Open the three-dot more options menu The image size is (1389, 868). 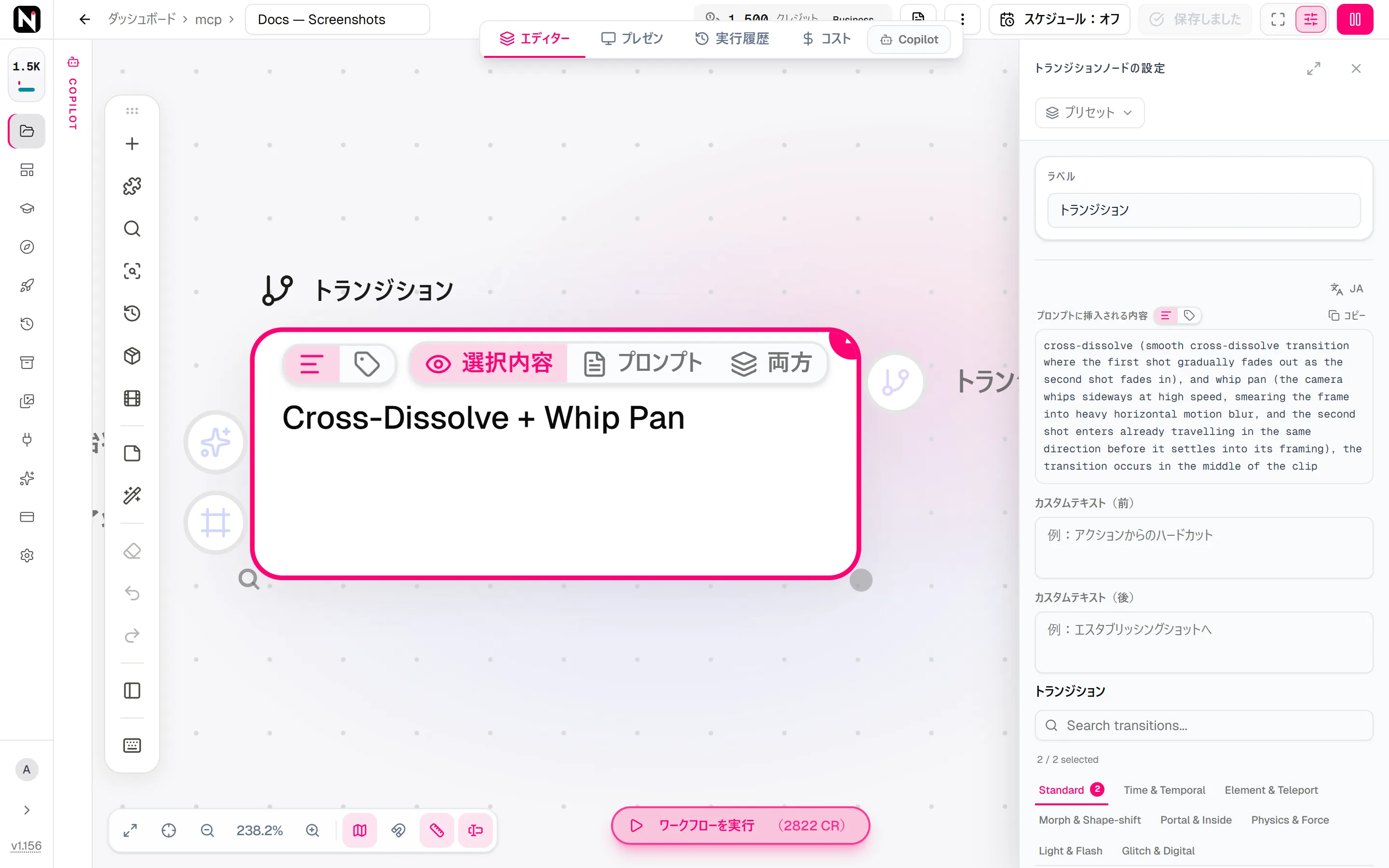pyautogui.click(x=963, y=19)
